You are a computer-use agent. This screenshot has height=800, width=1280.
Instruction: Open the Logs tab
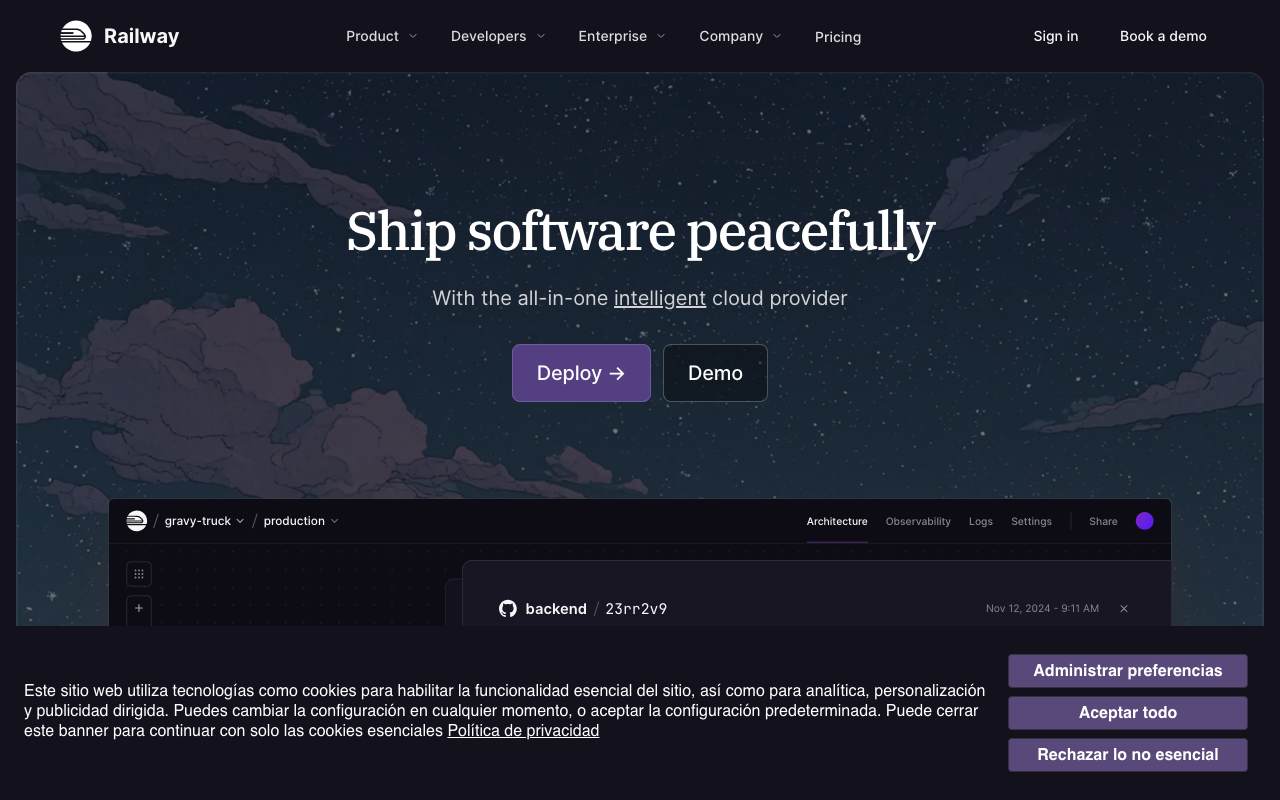(x=981, y=521)
